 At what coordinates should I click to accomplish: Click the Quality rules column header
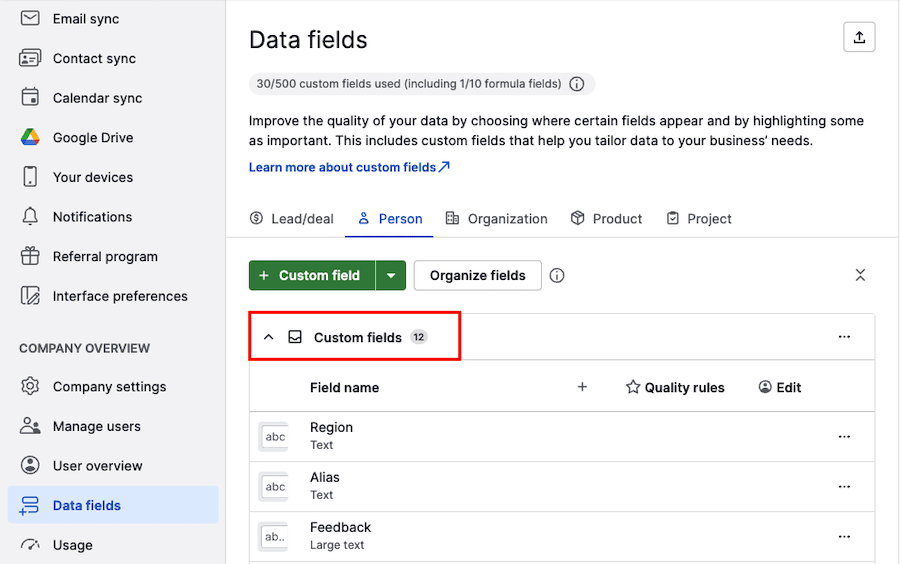674,387
